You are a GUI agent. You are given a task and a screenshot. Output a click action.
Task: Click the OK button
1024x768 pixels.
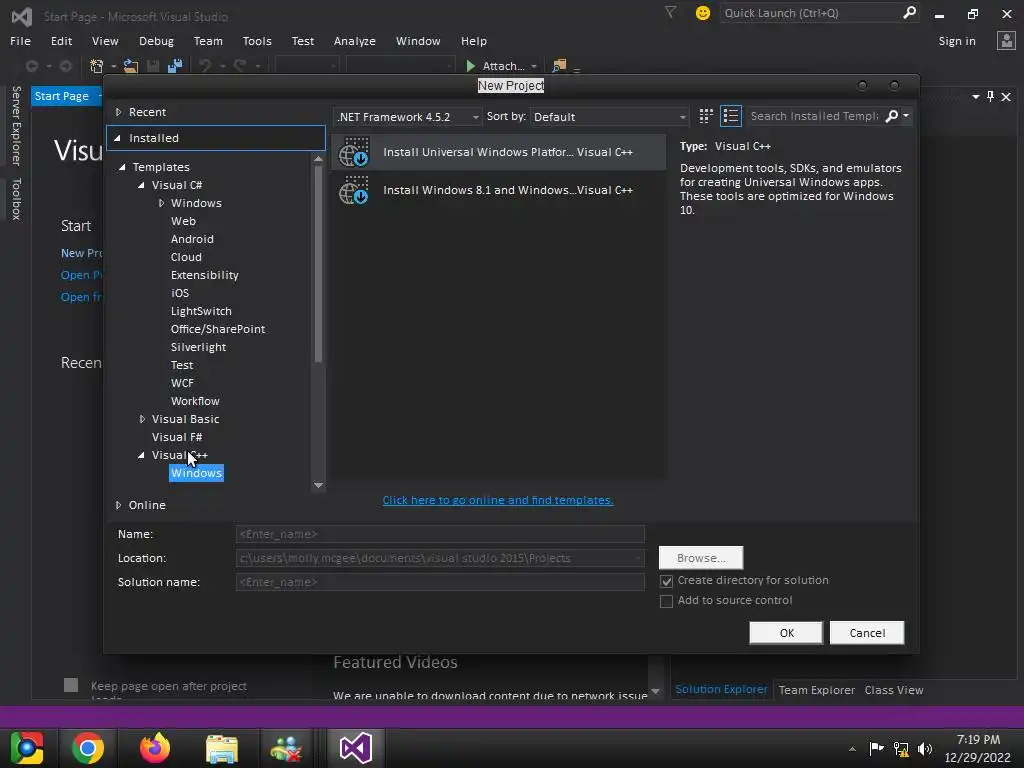[786, 633]
